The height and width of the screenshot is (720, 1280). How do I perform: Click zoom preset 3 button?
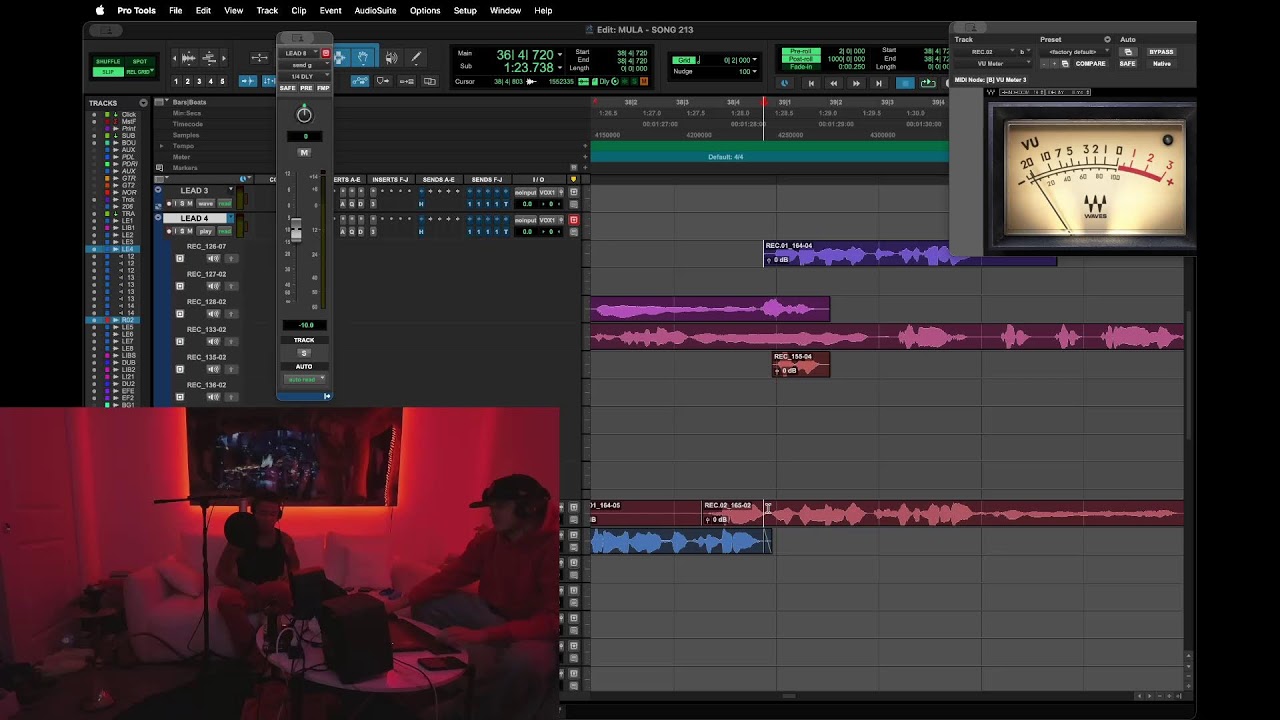(198, 81)
